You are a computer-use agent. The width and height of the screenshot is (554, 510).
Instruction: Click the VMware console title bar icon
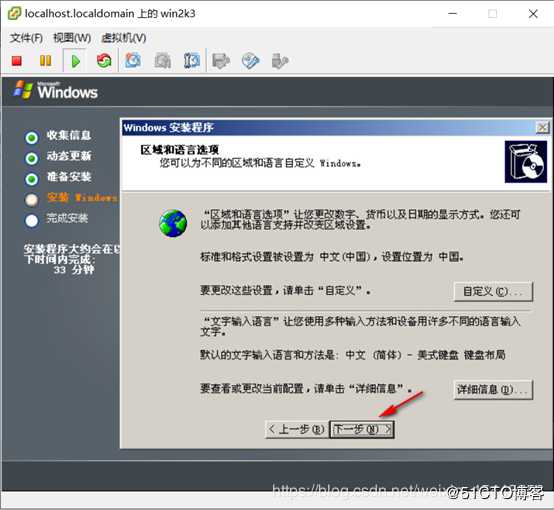[x=14, y=13]
